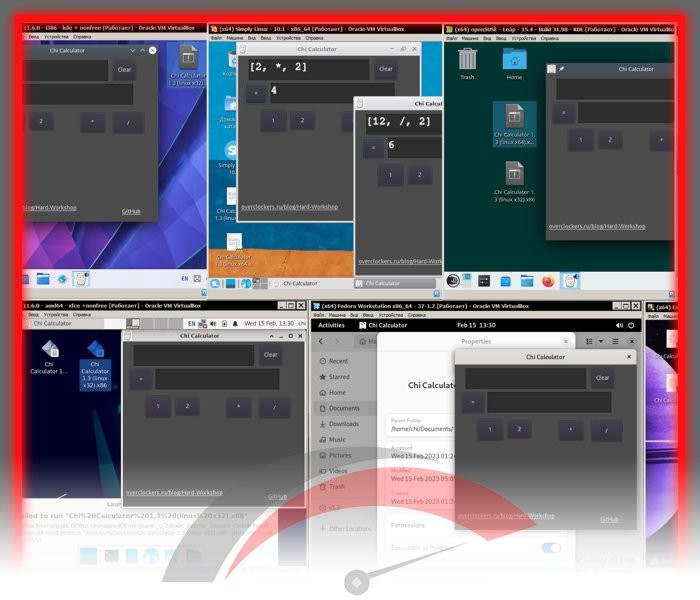Open the Trash icon on openSUSE desktop

[467, 63]
